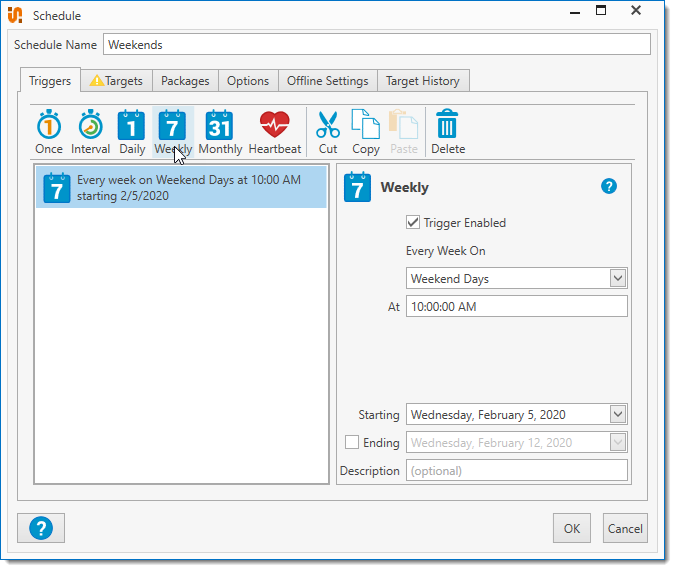Click OK to save schedule
This screenshot has width=675, height=570.
(x=571, y=528)
